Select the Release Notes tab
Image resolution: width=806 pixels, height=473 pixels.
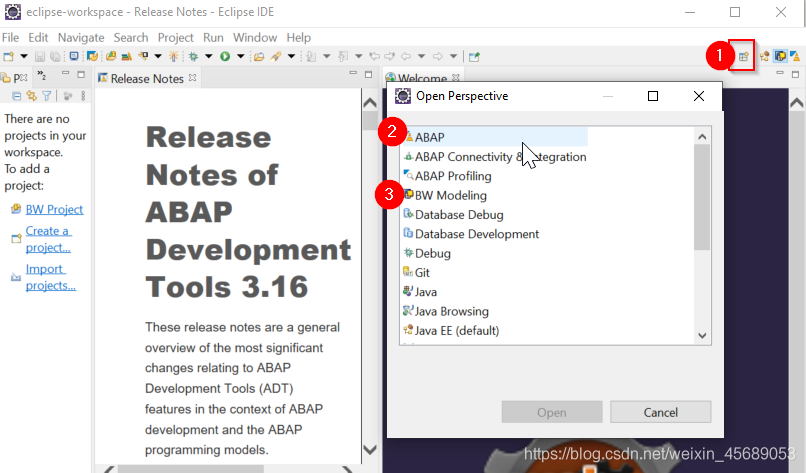147,79
